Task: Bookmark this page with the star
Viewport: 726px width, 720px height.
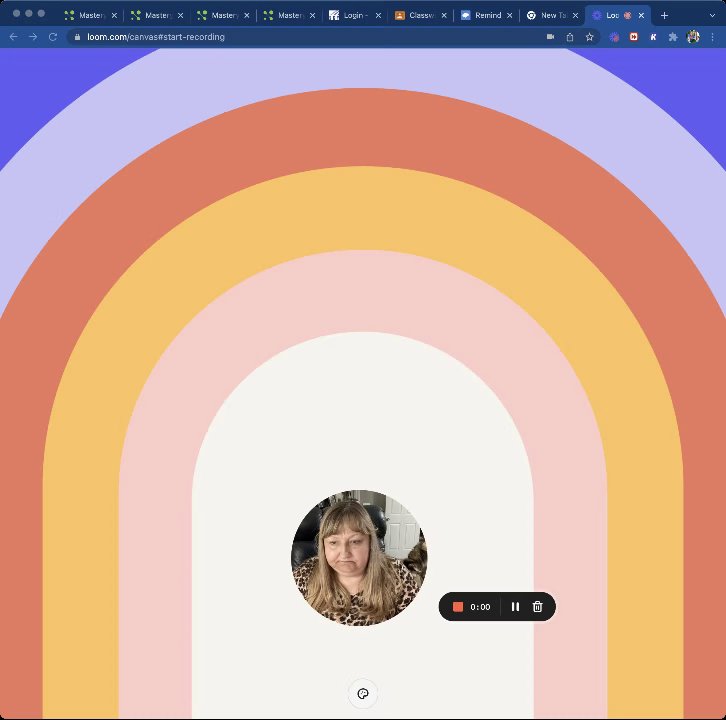Action: point(589,37)
